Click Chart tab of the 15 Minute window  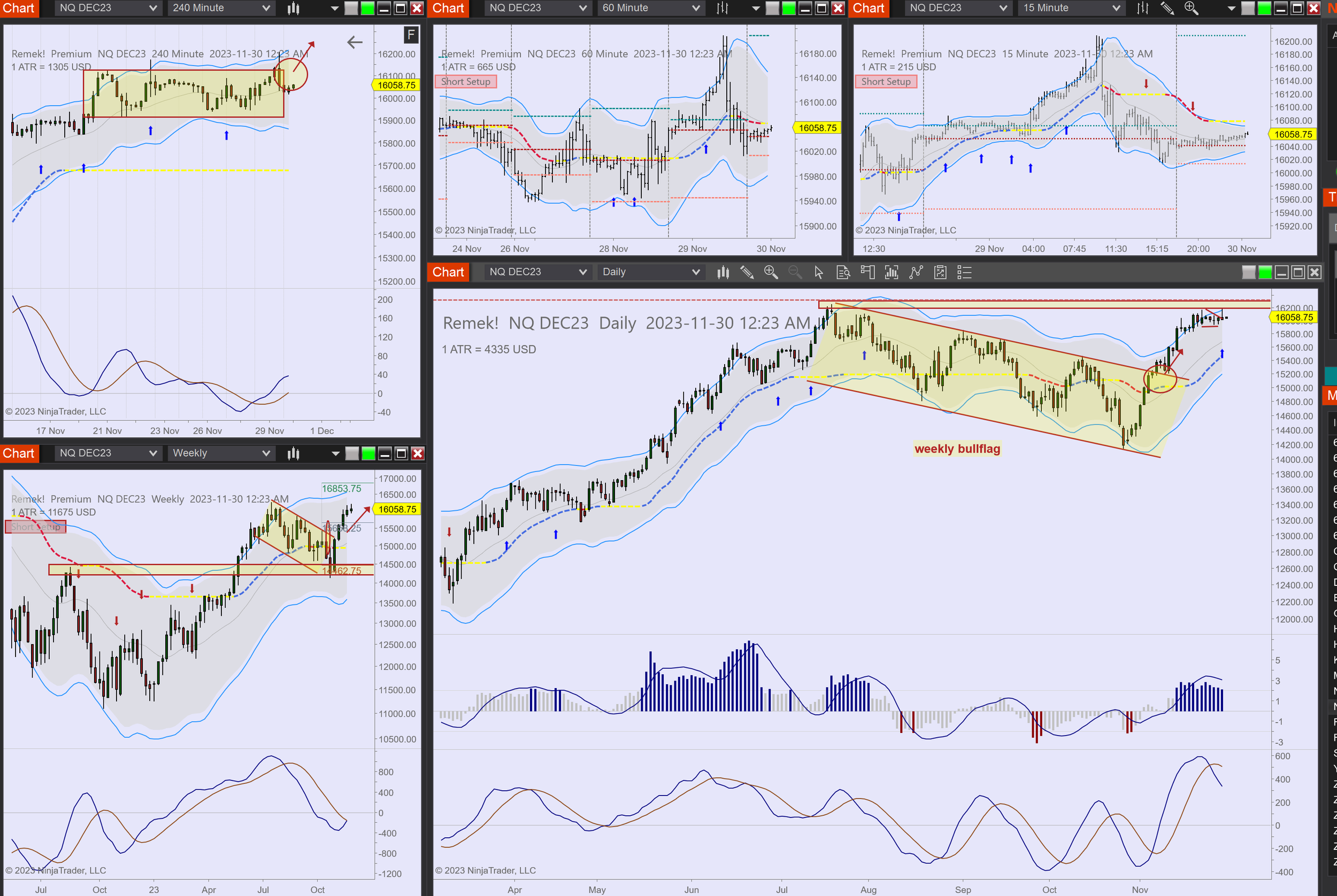point(869,8)
